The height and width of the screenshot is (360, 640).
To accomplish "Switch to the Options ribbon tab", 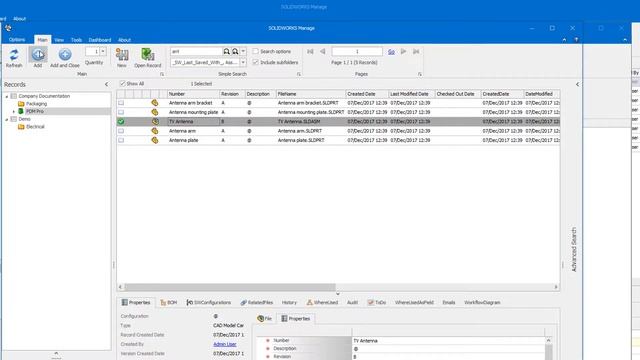I will 17,40.
